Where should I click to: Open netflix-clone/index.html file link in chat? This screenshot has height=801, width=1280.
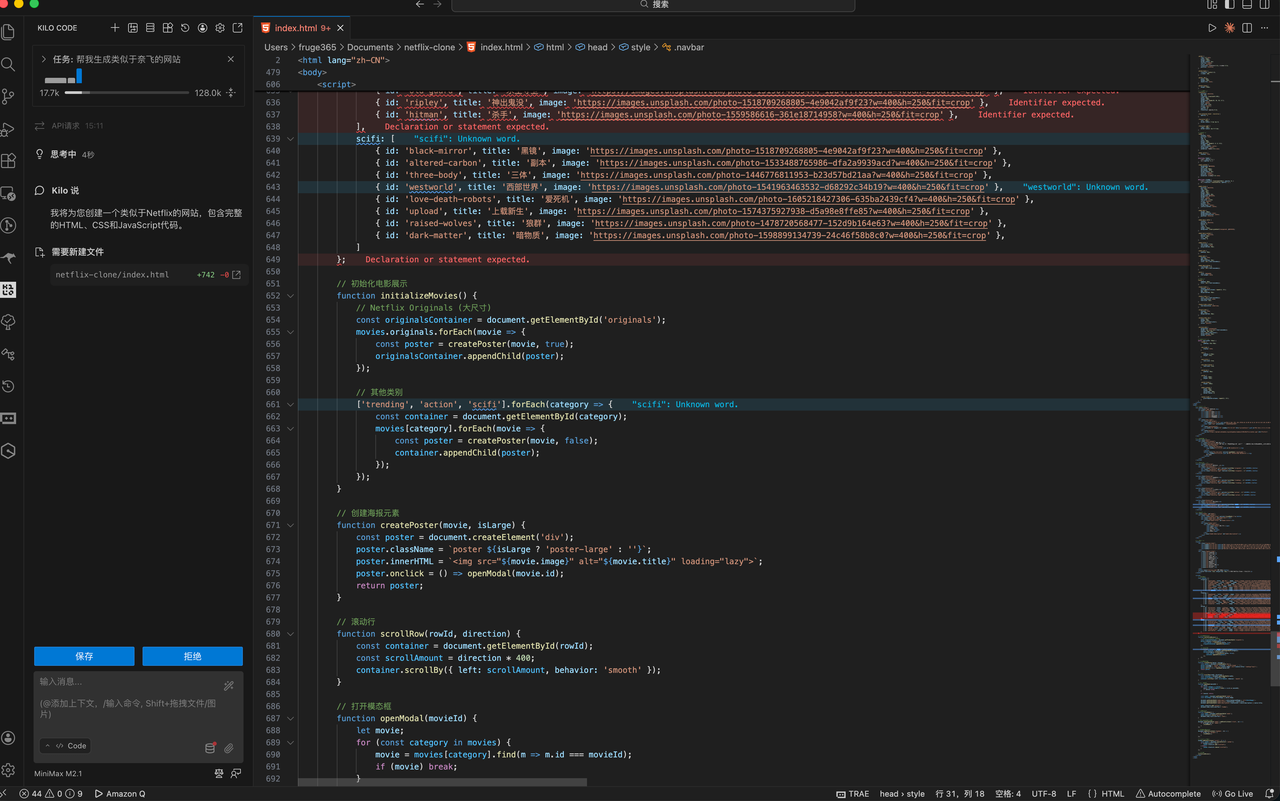112,274
